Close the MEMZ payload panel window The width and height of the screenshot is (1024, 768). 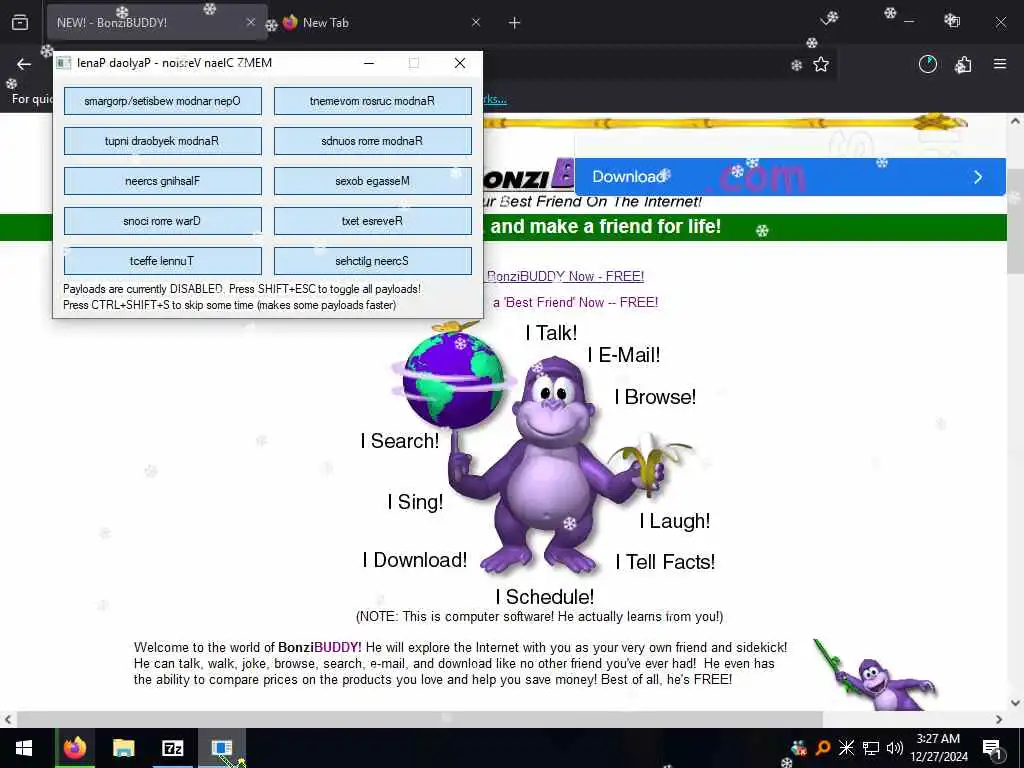point(460,63)
